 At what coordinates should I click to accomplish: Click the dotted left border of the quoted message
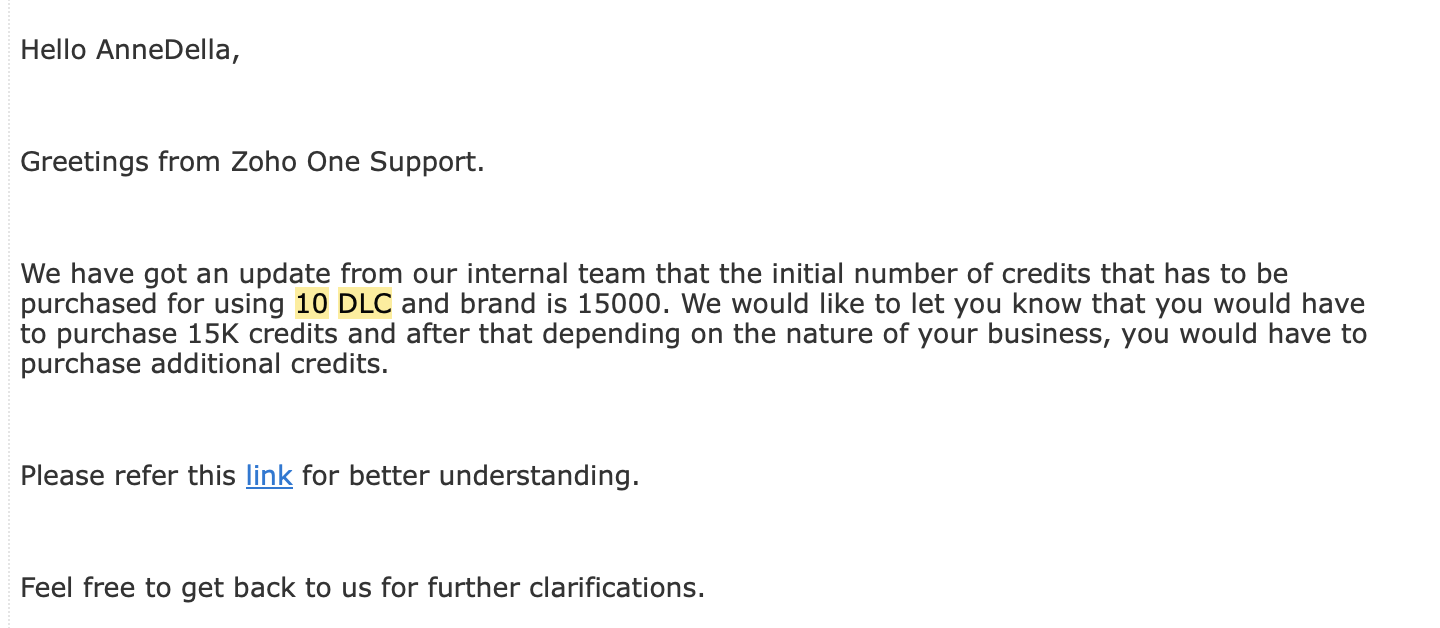pyautogui.click(x=9, y=314)
